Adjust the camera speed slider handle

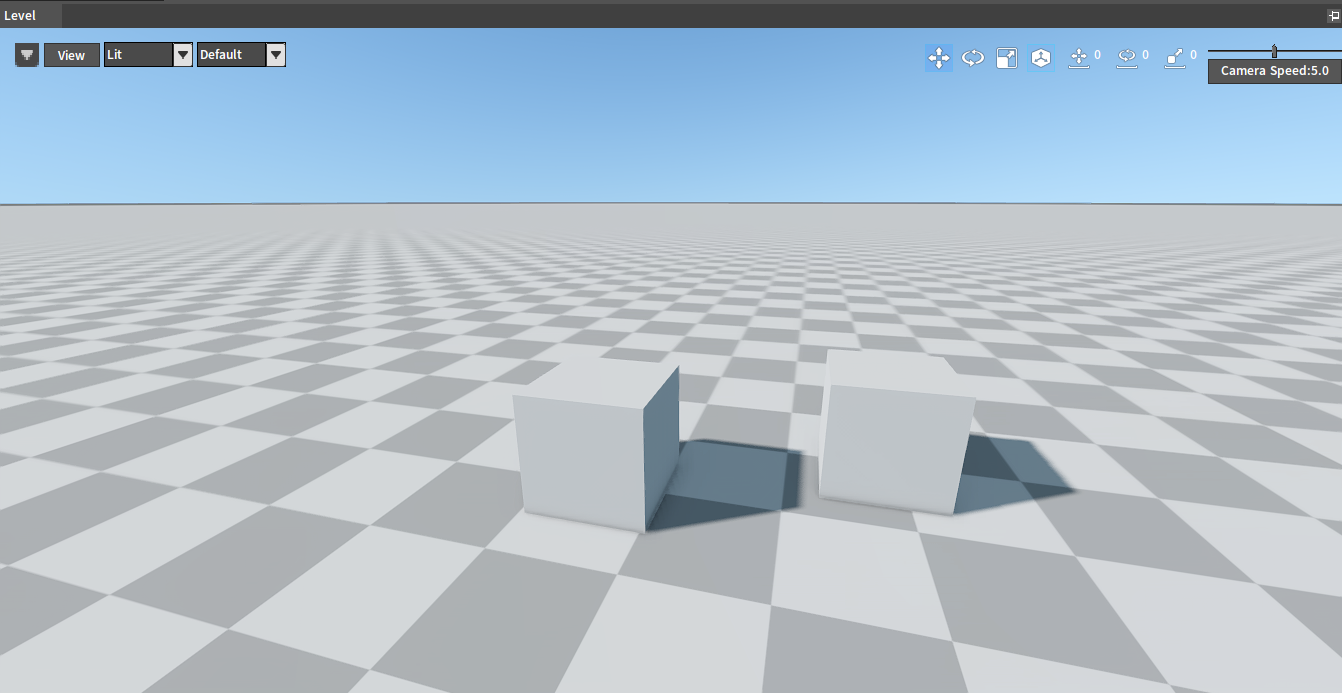tap(1274, 51)
